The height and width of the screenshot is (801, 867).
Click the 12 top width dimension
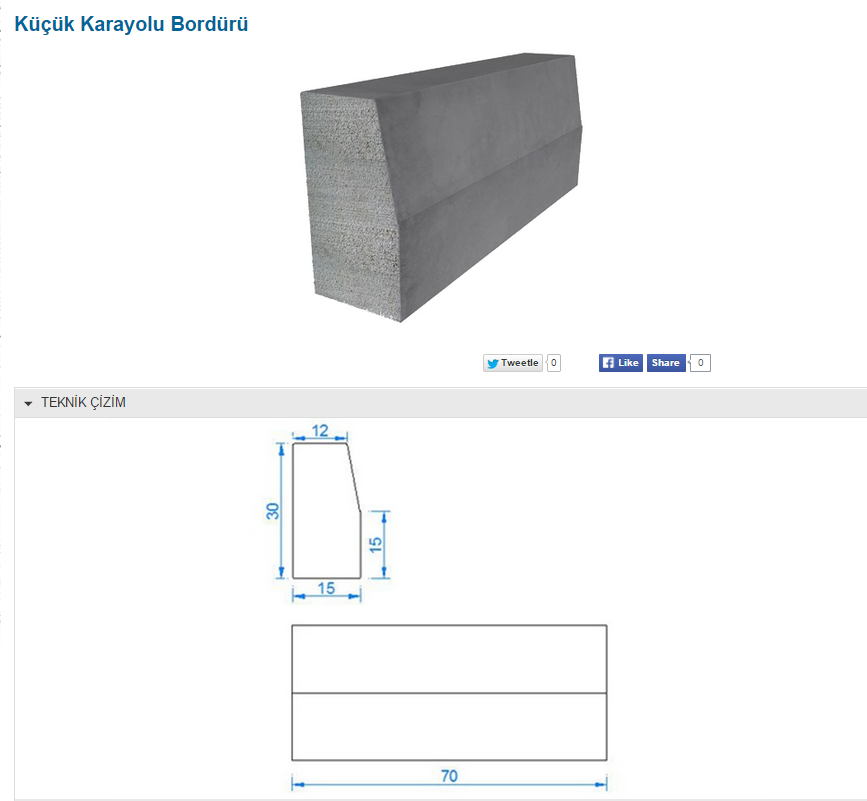click(x=320, y=430)
